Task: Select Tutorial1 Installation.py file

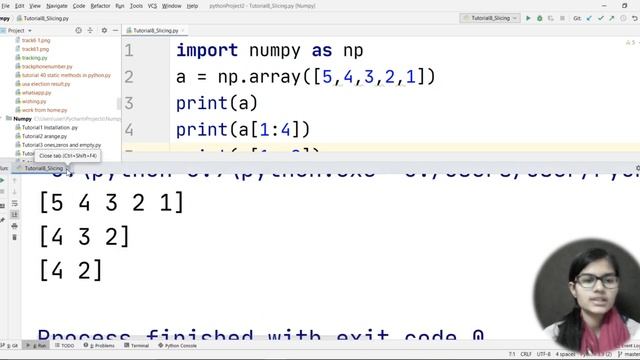Action: pos(47,127)
